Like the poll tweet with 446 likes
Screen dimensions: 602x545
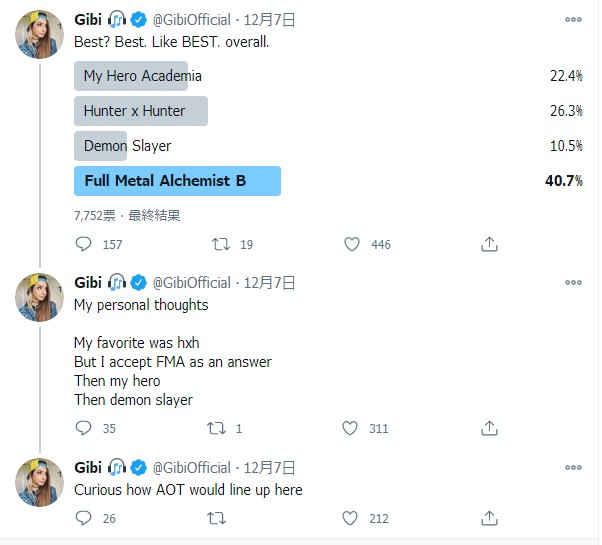351,244
